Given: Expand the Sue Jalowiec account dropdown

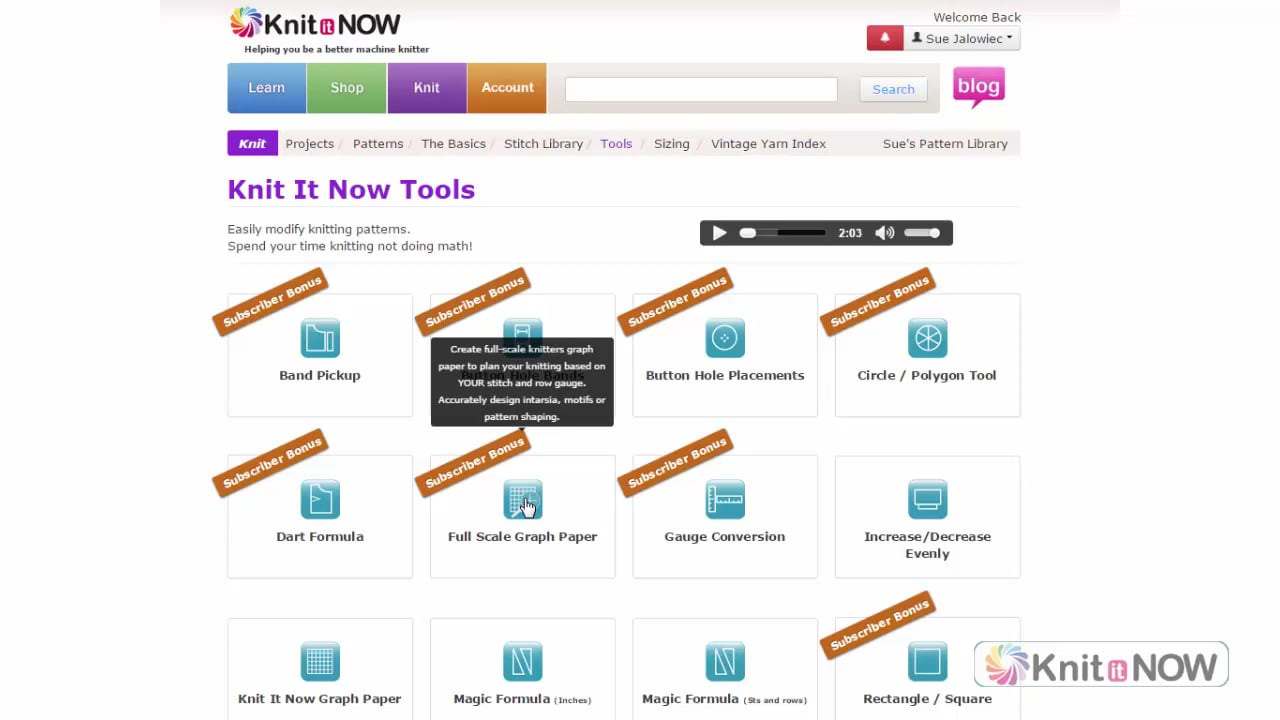Looking at the screenshot, I should tap(962, 38).
